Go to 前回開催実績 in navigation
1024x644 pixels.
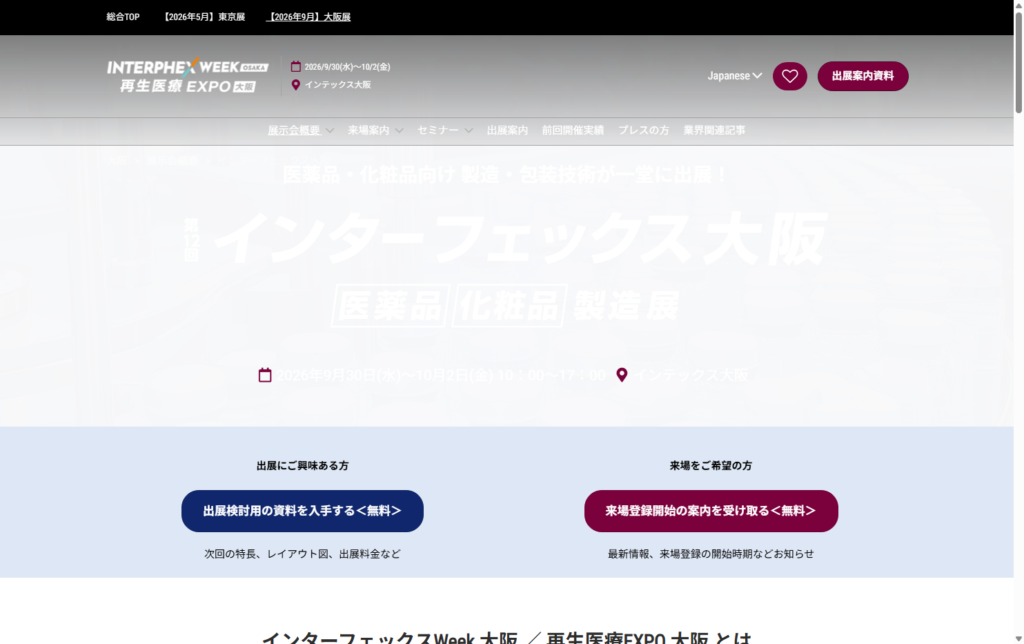(x=572, y=130)
